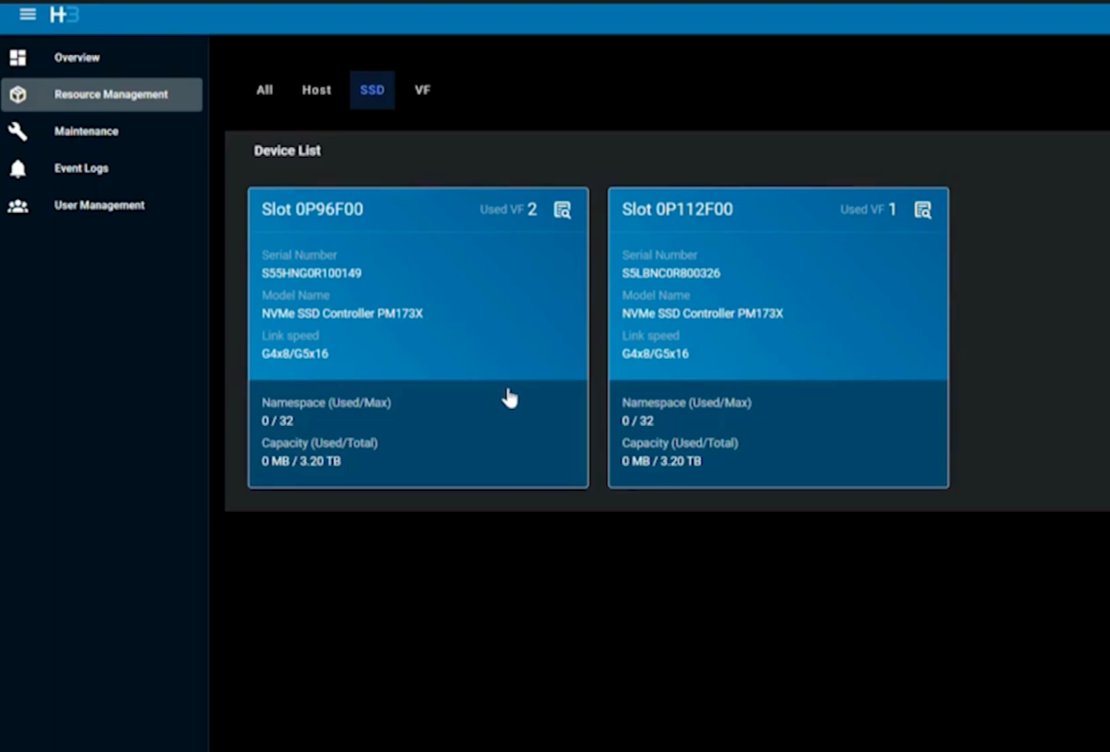Click Used VF 1 on Slot 0P112F00
The height and width of the screenshot is (752, 1110).
click(869, 210)
